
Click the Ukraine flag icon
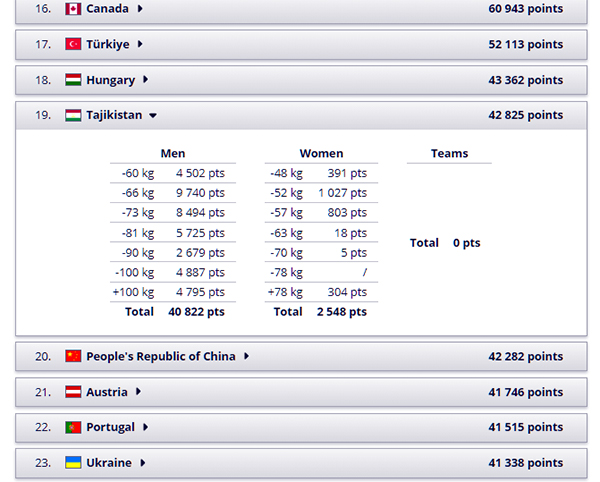pos(73,463)
